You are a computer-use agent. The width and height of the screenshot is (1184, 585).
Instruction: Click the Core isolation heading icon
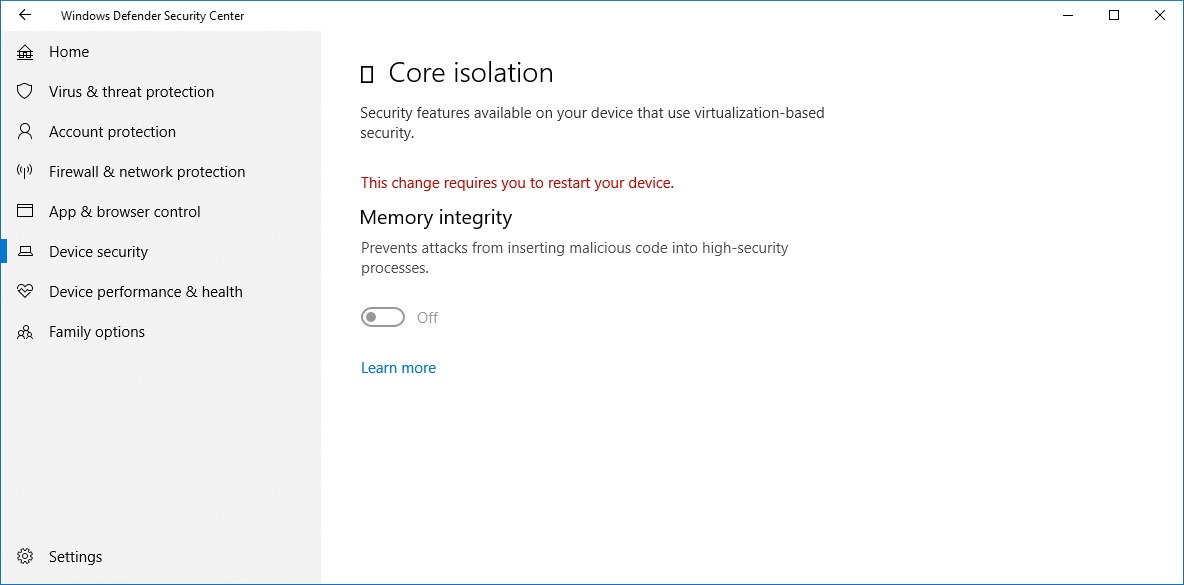tap(367, 74)
